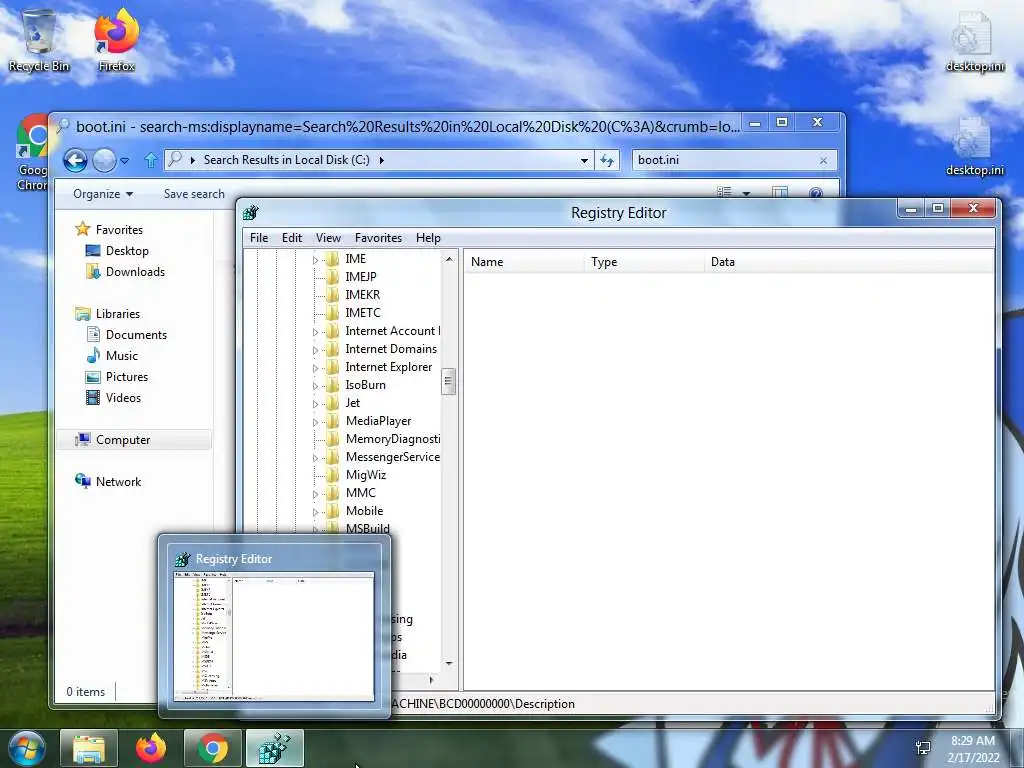Expand the Internet Domains registry key
Image resolution: width=1024 pixels, height=768 pixels.
pyautogui.click(x=315, y=350)
